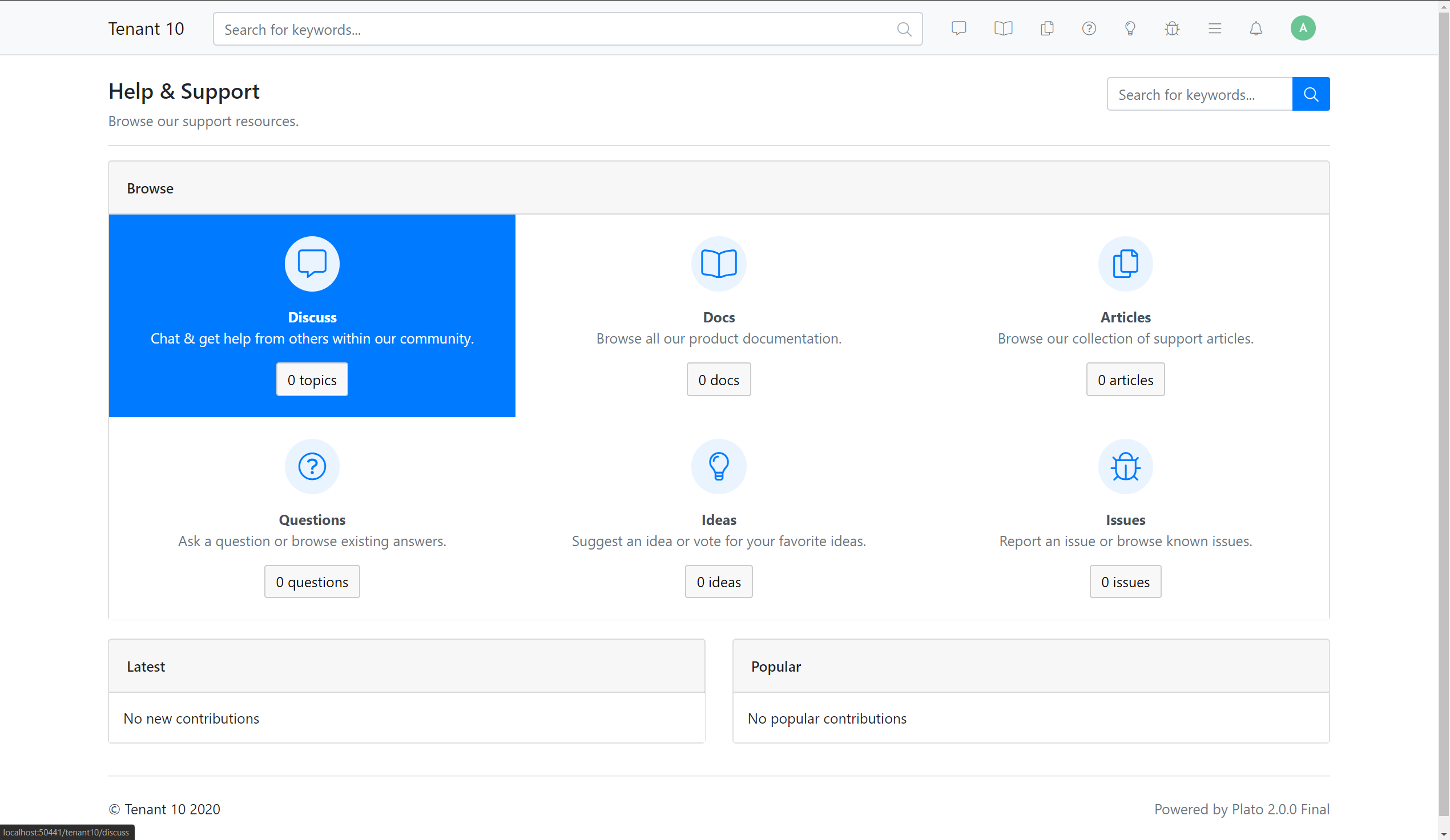Open Questions via navbar question-mark icon

coord(1089,28)
